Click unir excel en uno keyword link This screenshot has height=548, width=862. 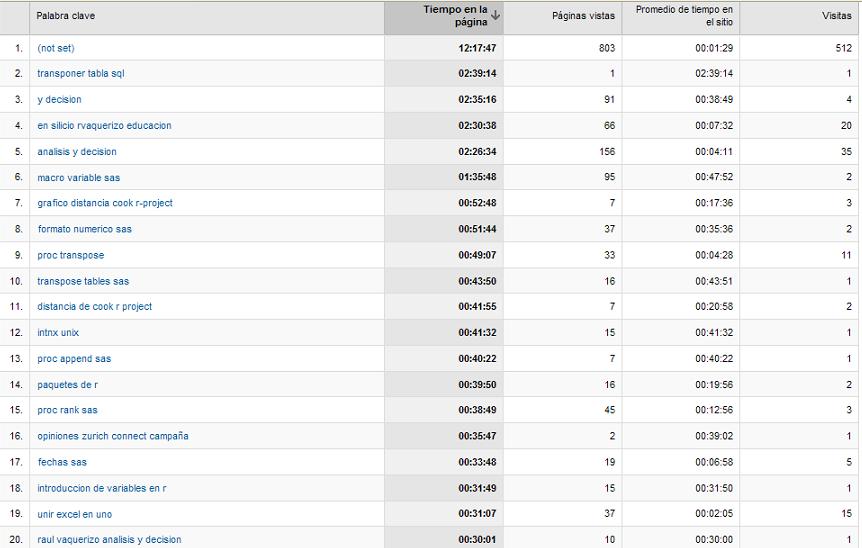(75, 514)
